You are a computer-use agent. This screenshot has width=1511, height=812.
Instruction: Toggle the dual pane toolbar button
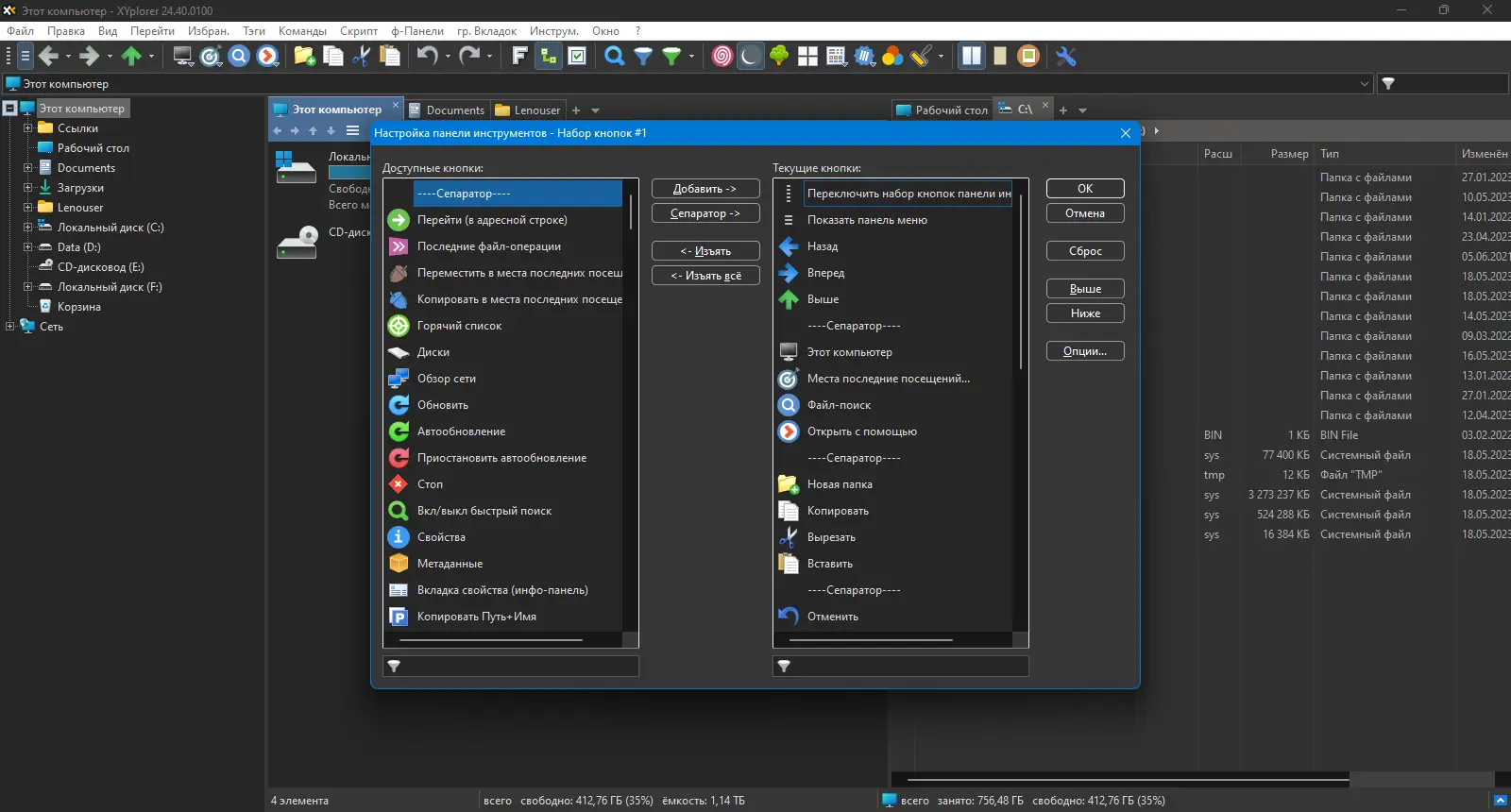[971, 57]
